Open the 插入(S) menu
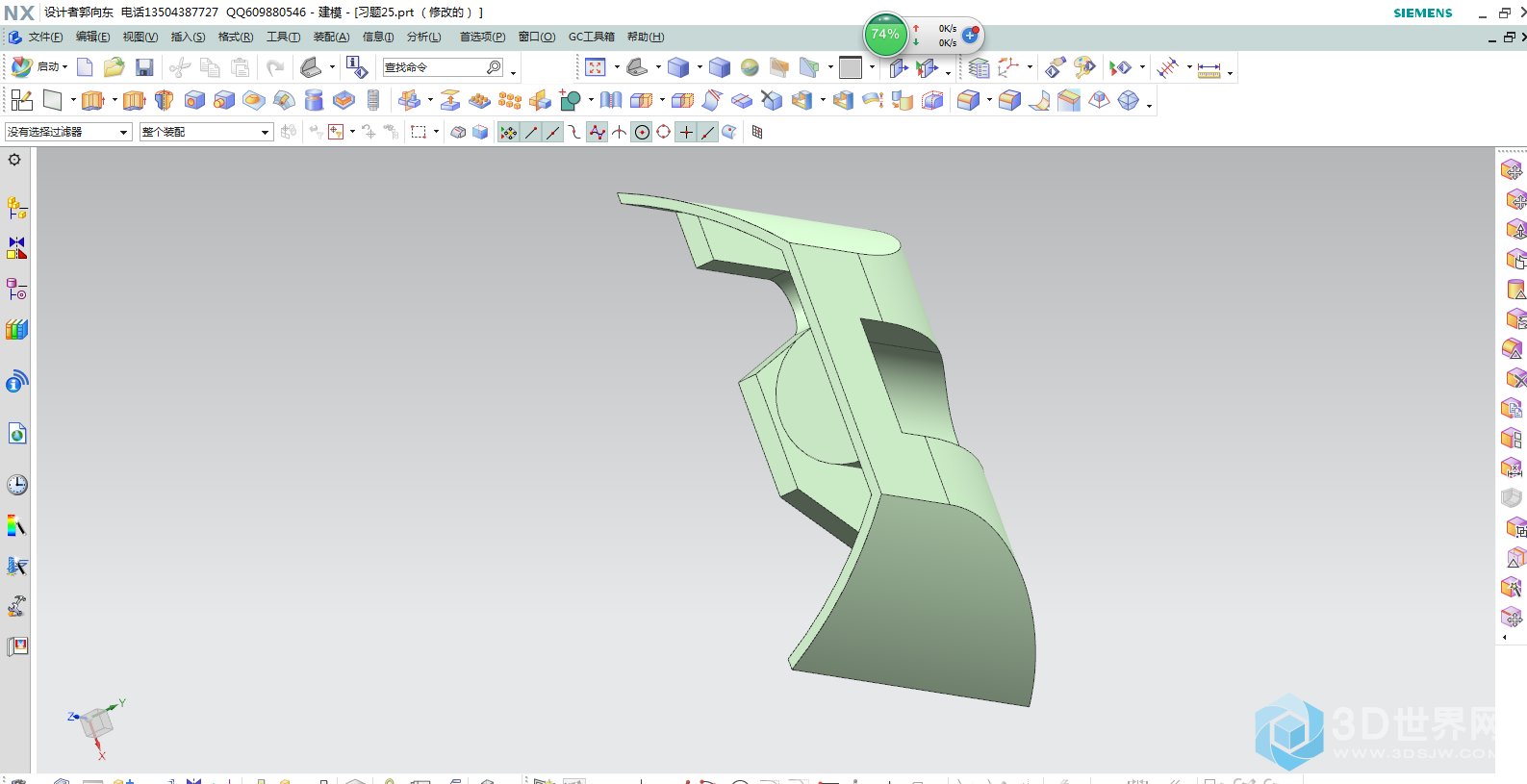Viewport: 1527px width, 784px height. [x=188, y=37]
